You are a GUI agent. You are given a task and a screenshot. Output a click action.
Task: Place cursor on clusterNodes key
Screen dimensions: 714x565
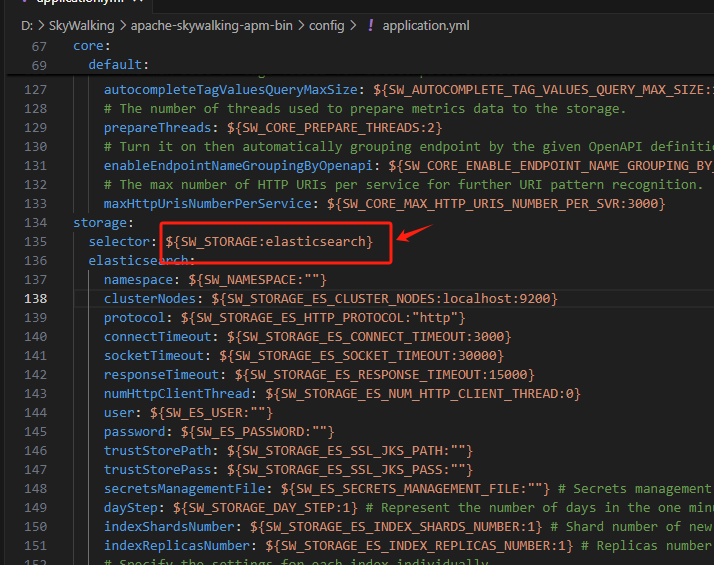tap(150, 299)
